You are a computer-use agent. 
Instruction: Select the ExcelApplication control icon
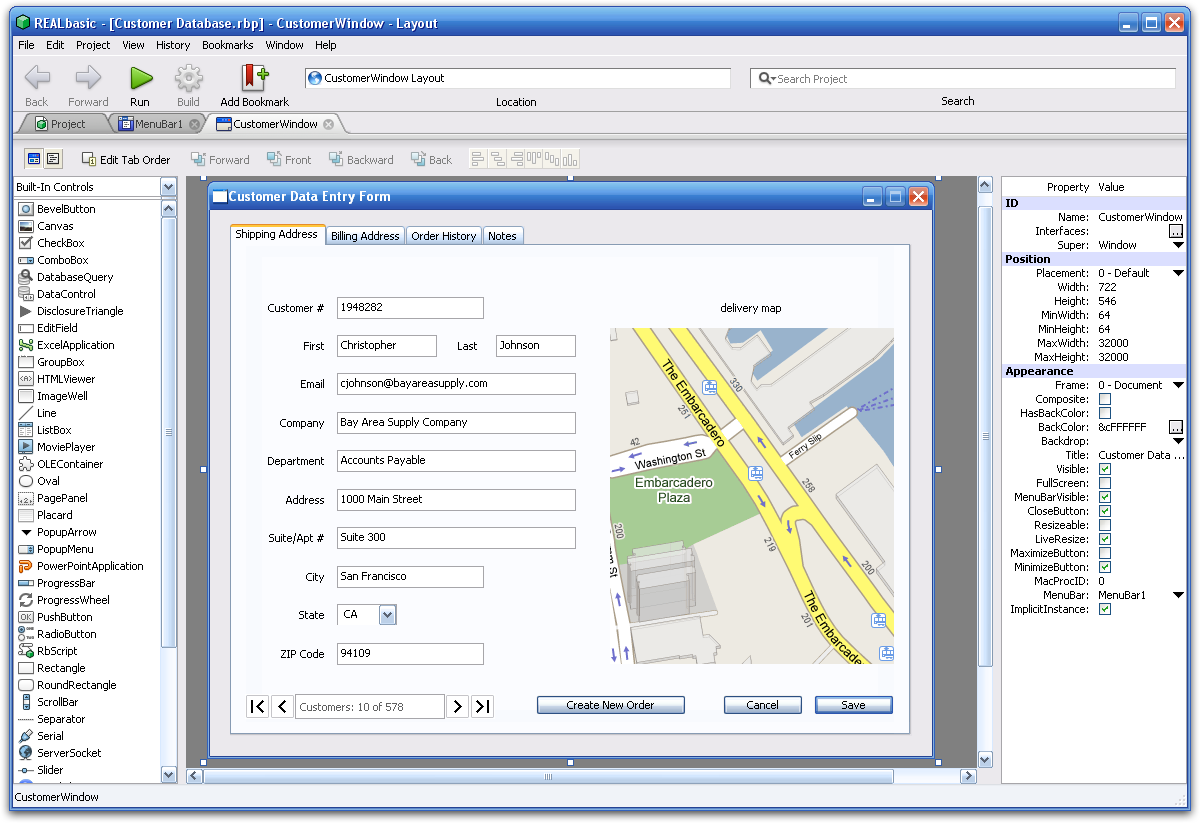[26, 345]
